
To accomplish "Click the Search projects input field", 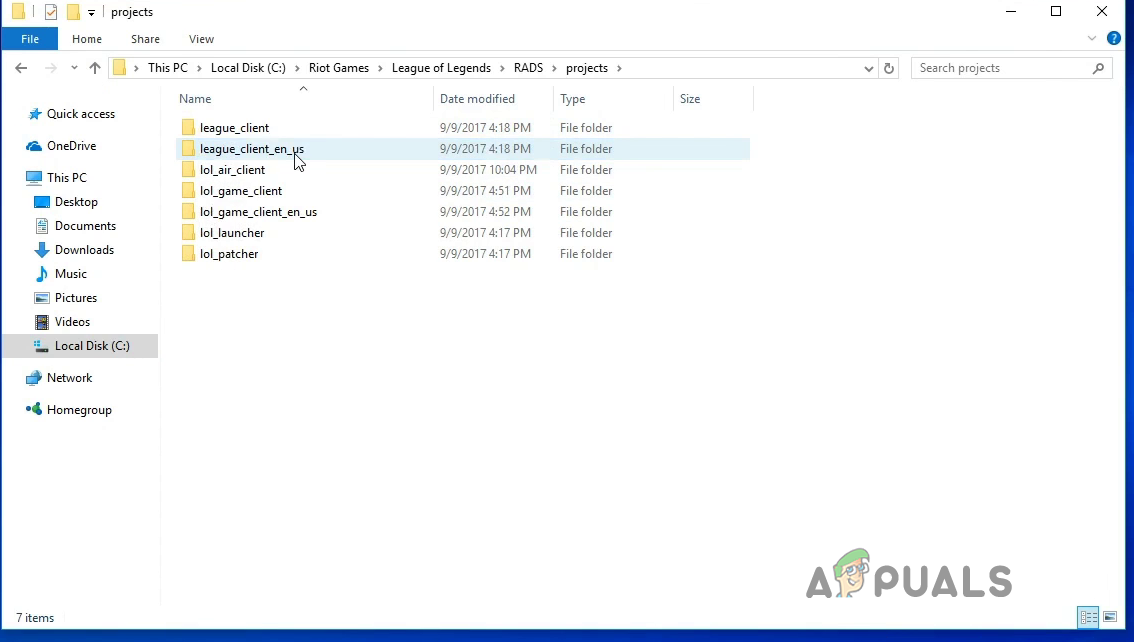I will tap(1000, 68).
